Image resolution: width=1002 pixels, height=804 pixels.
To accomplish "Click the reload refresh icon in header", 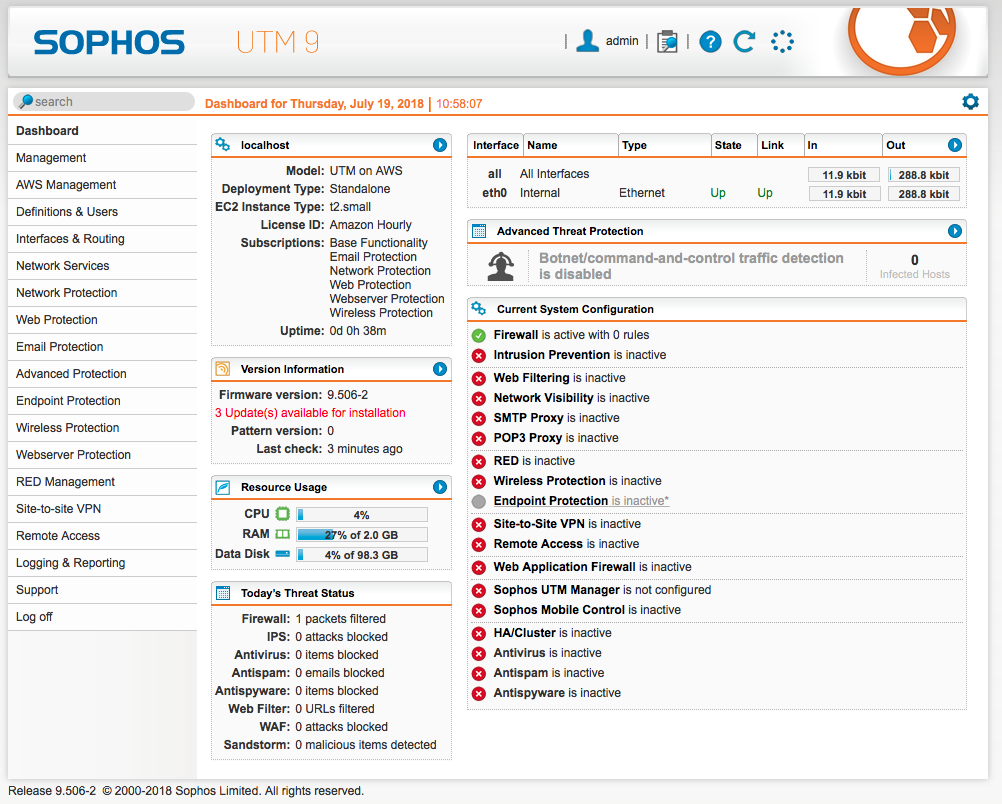I will pos(744,42).
